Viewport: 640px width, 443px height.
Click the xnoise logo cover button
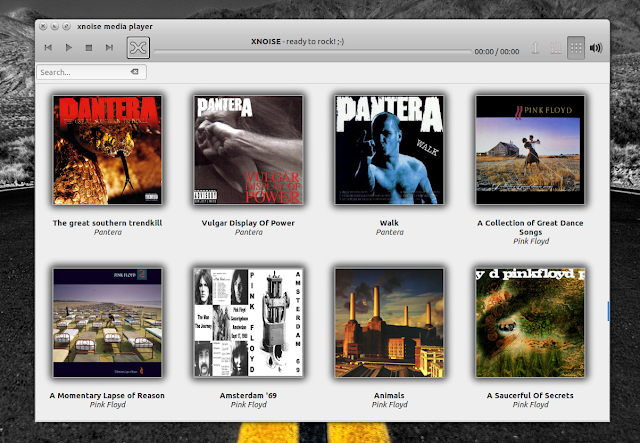138,48
